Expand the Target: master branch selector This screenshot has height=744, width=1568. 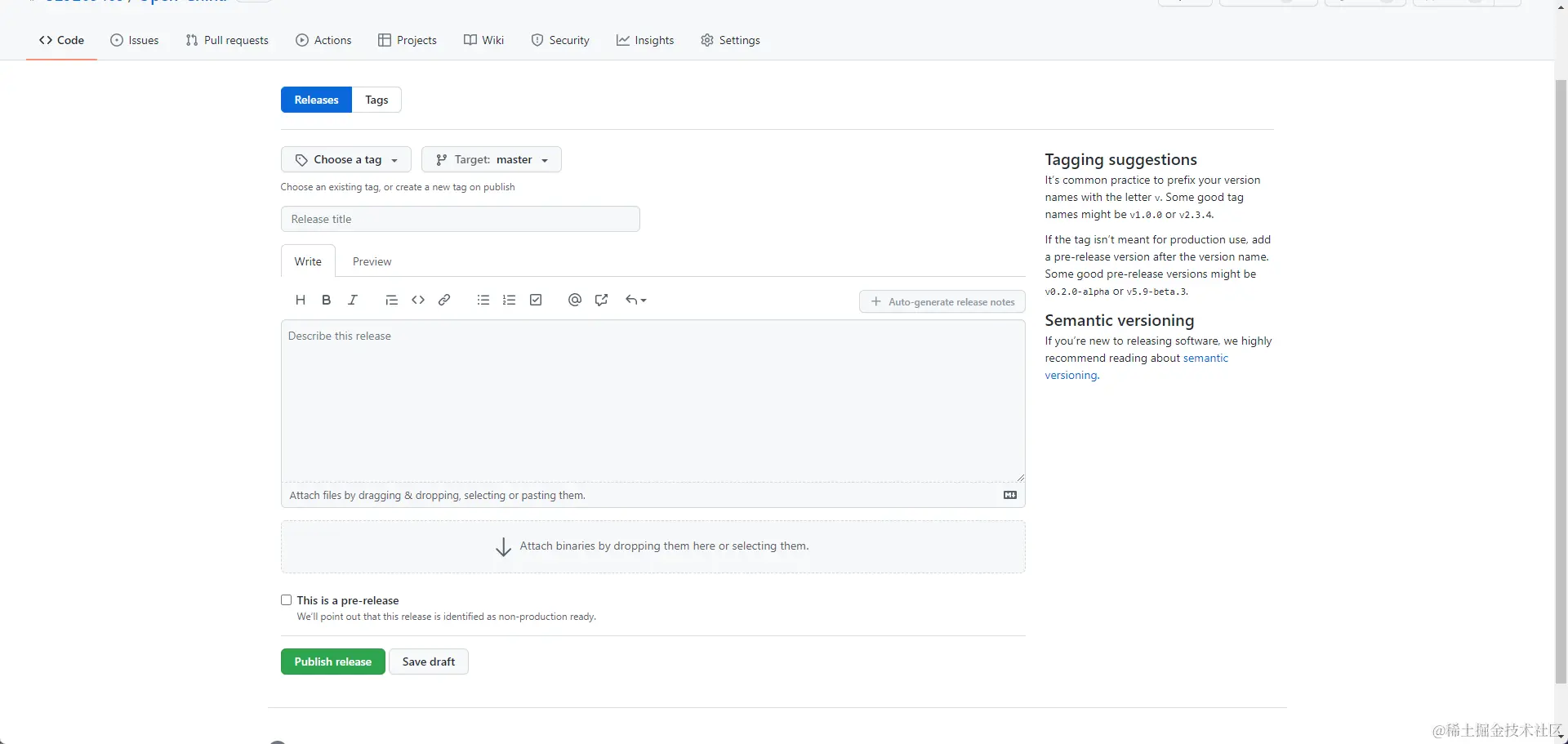[x=492, y=159]
